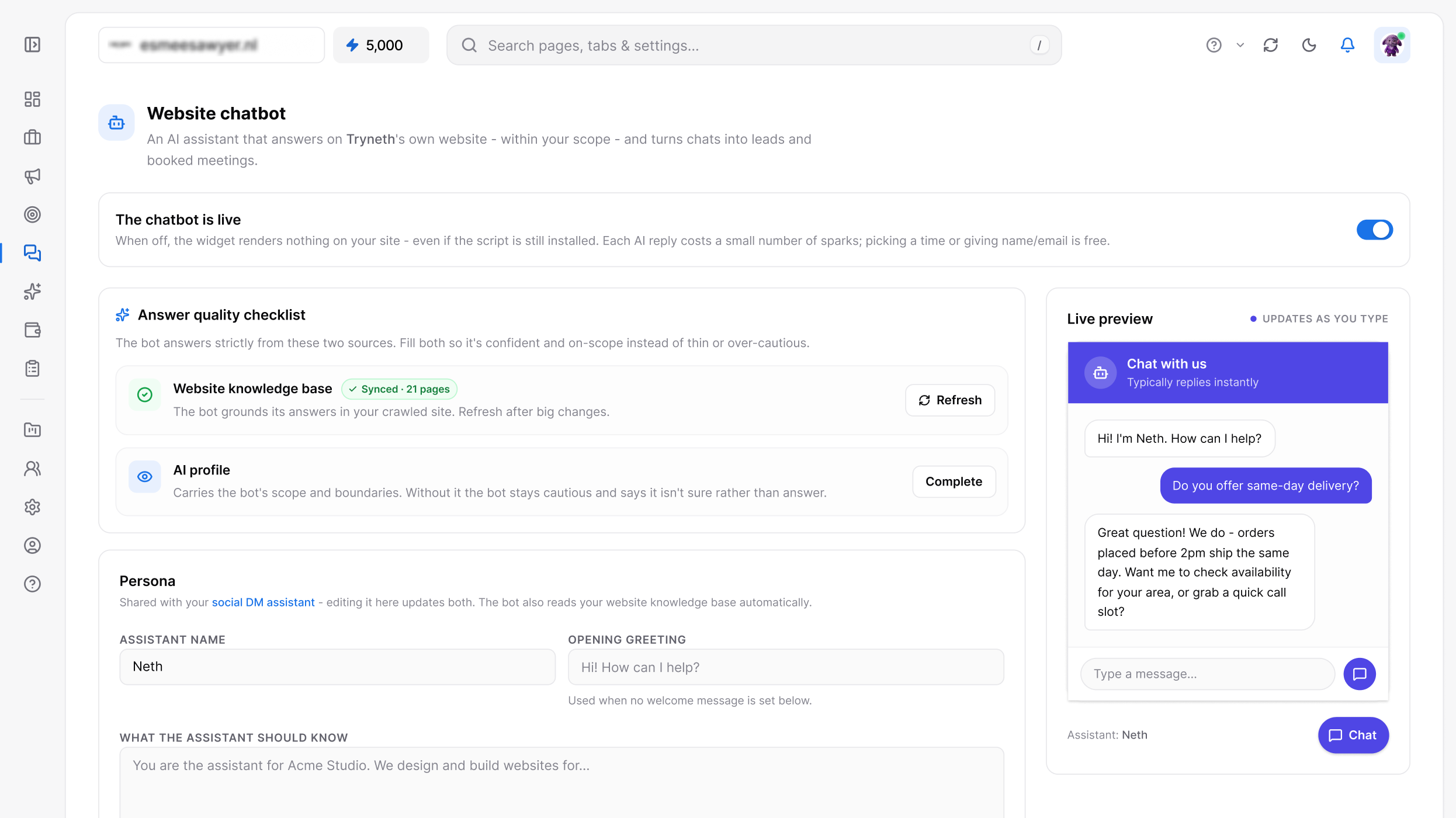This screenshot has height=818, width=1456.
Task: Refresh the website knowledge base
Action: [x=950, y=400]
